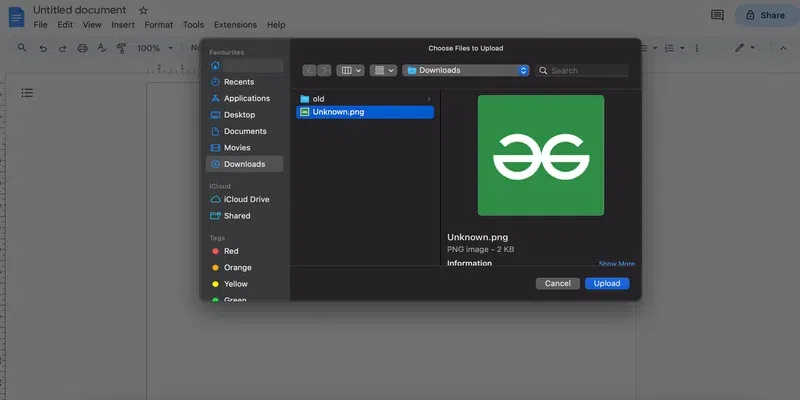
Task: Click the Home folder icon in sidebar
Action: coord(215,65)
